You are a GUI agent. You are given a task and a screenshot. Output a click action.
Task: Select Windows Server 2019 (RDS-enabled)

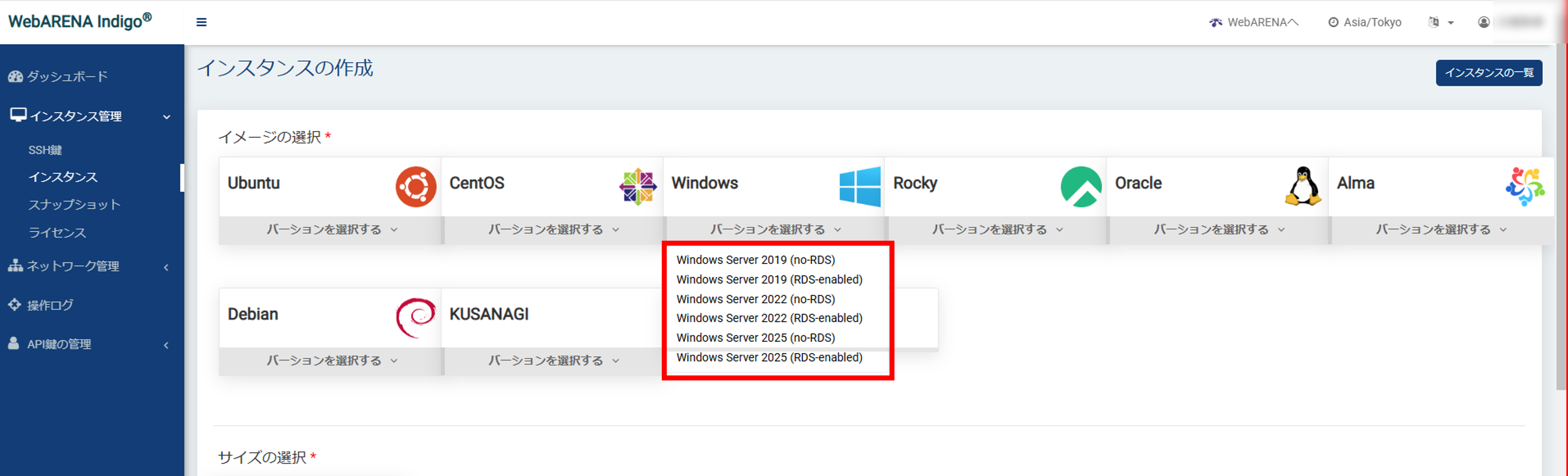[x=769, y=280]
